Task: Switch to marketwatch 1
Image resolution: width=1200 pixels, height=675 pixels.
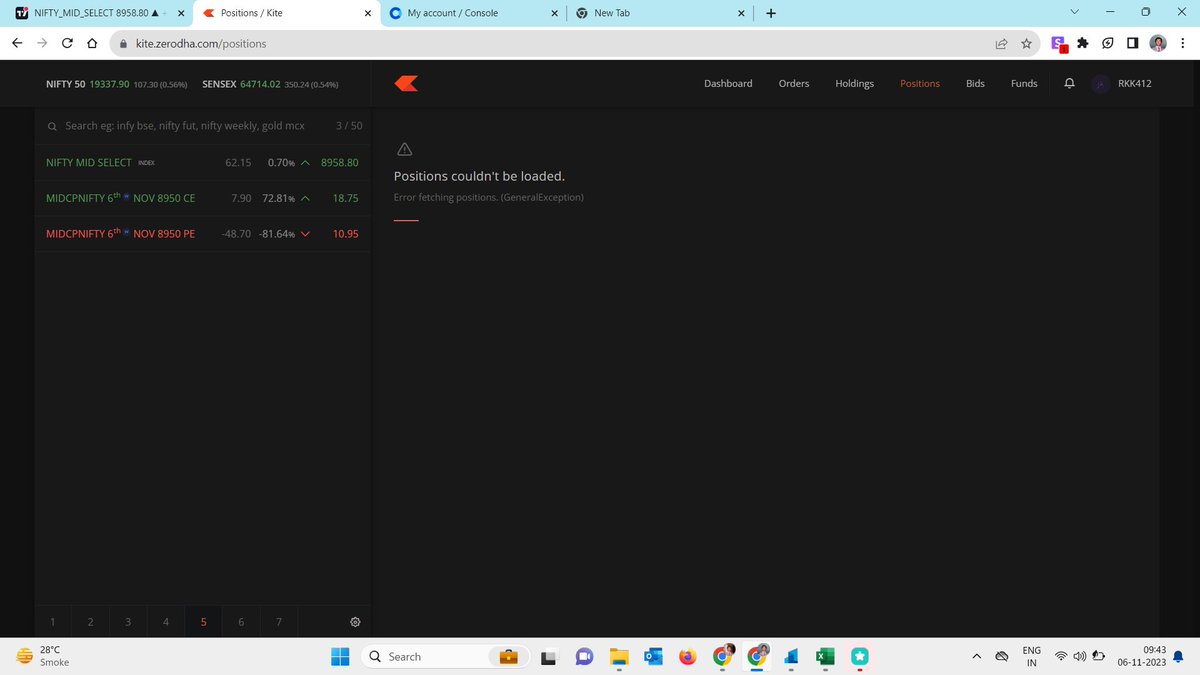Action: [53, 622]
